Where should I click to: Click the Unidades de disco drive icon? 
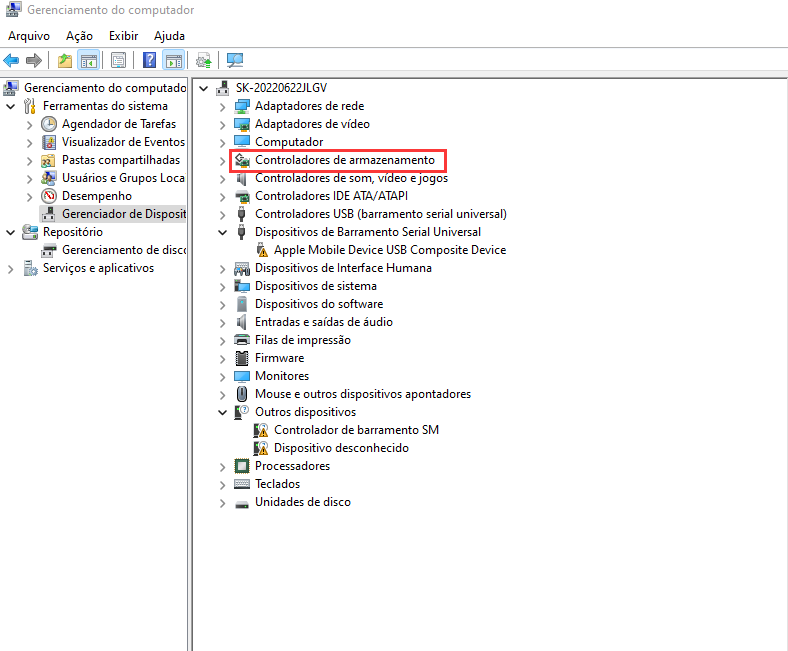coord(242,504)
